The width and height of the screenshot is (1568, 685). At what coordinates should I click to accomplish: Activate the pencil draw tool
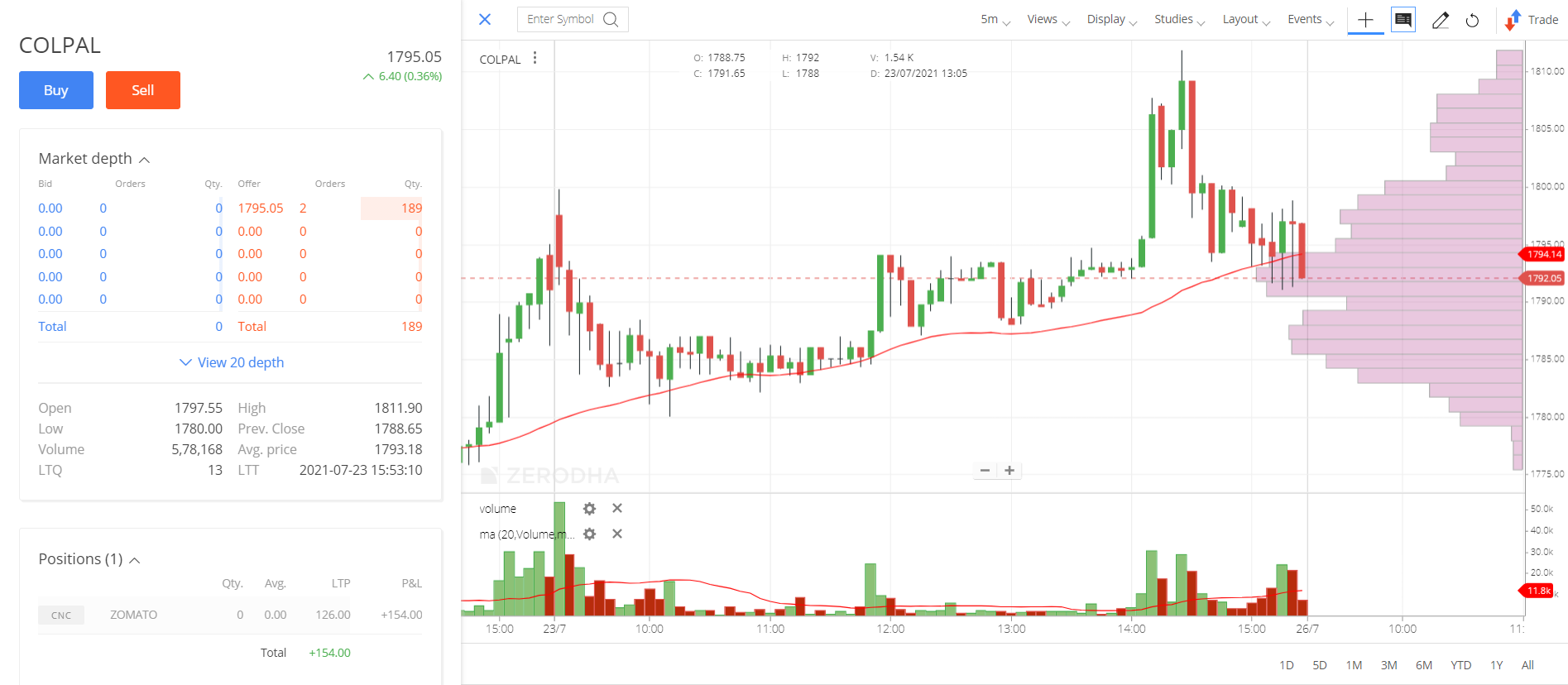[1440, 20]
